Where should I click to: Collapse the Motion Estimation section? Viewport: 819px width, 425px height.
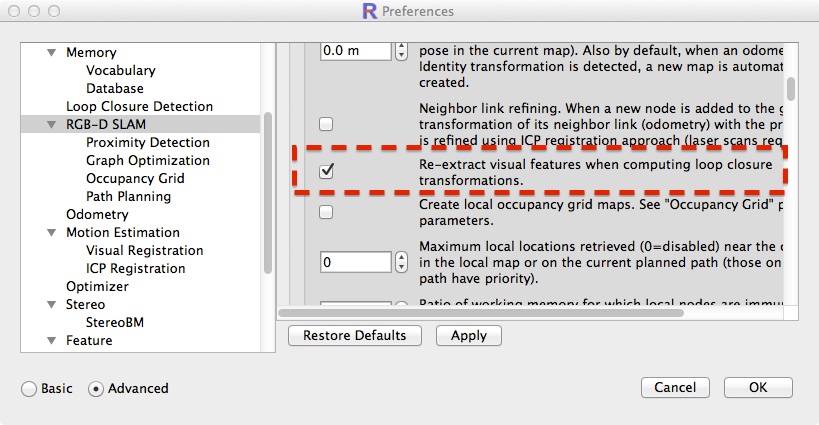coord(51,233)
